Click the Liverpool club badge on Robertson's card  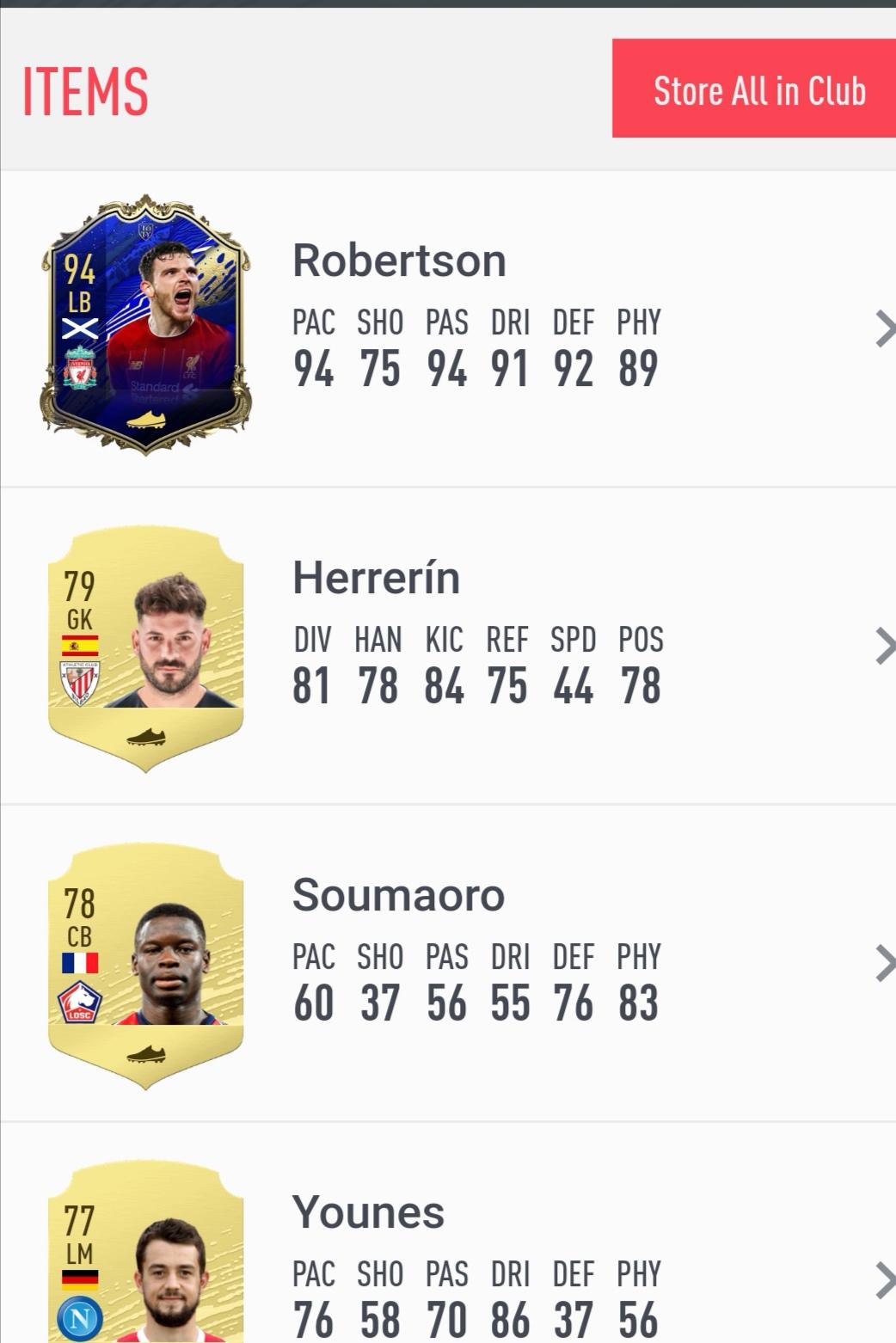[x=80, y=368]
